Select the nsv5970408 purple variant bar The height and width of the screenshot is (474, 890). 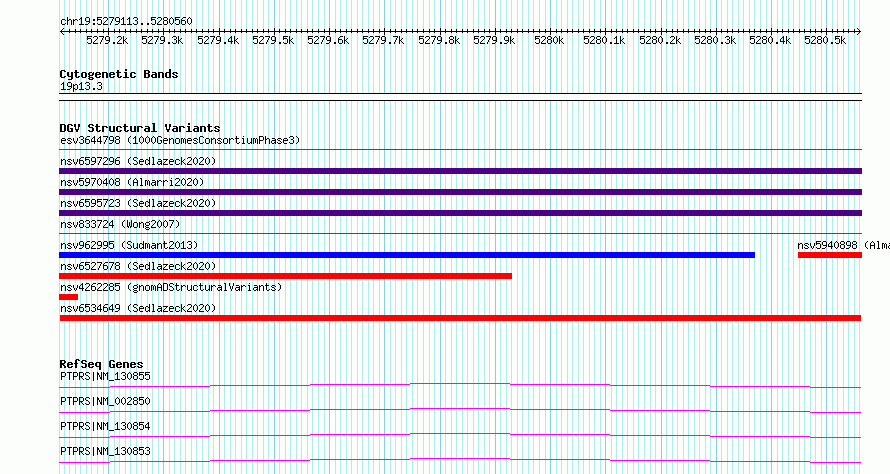460,192
